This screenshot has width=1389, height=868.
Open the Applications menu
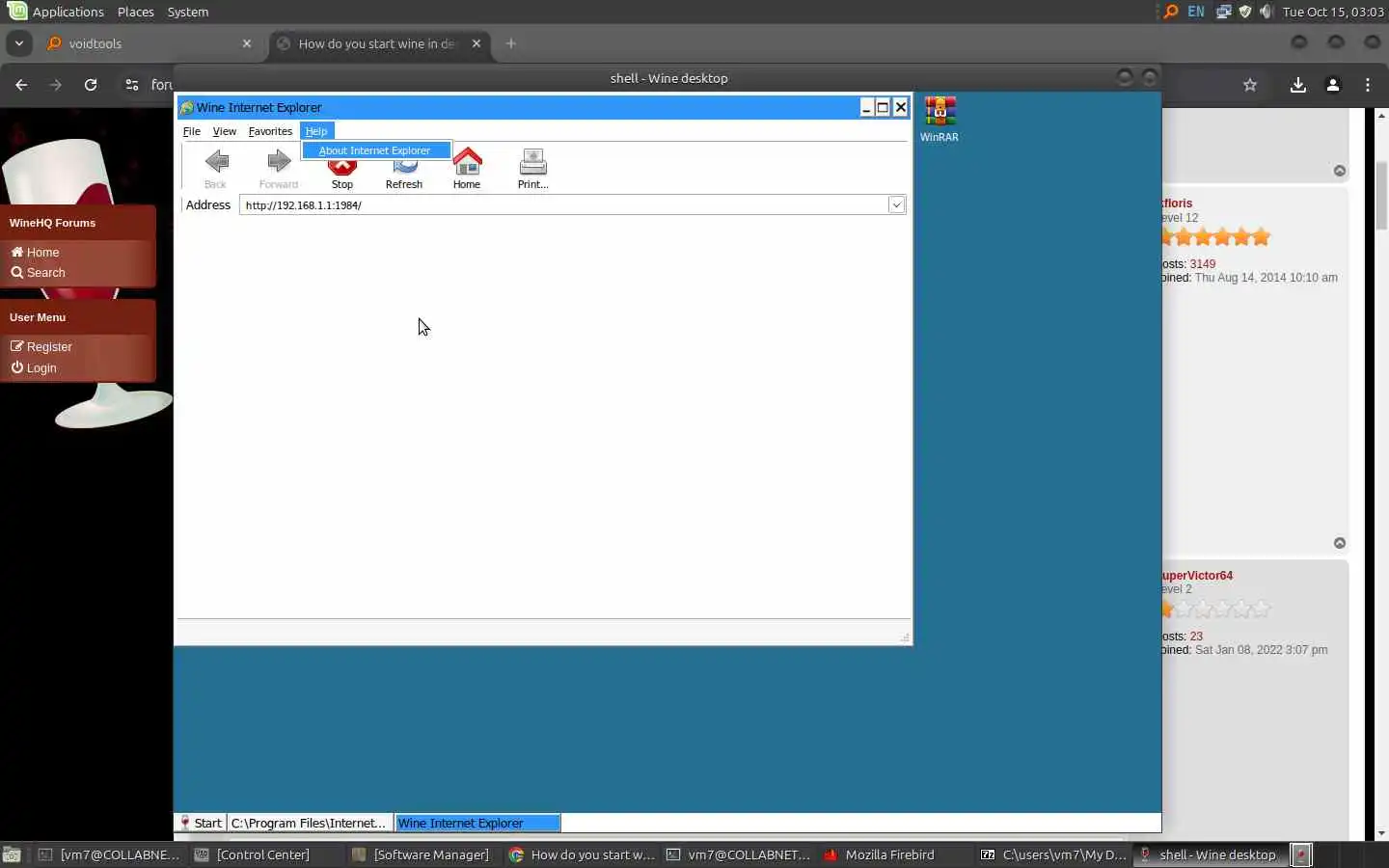point(56,12)
